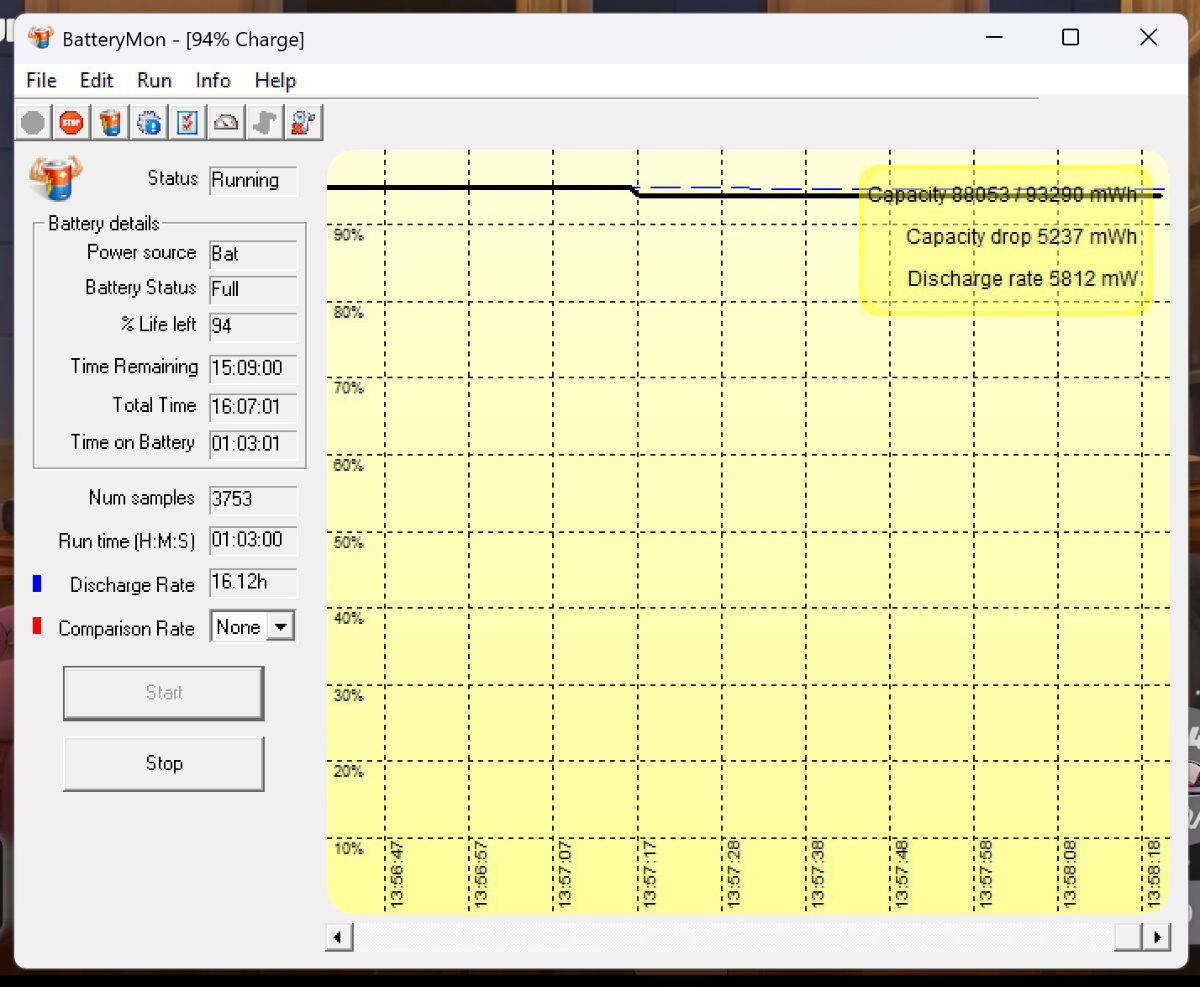Click the 10% axis label on chart

[349, 849]
